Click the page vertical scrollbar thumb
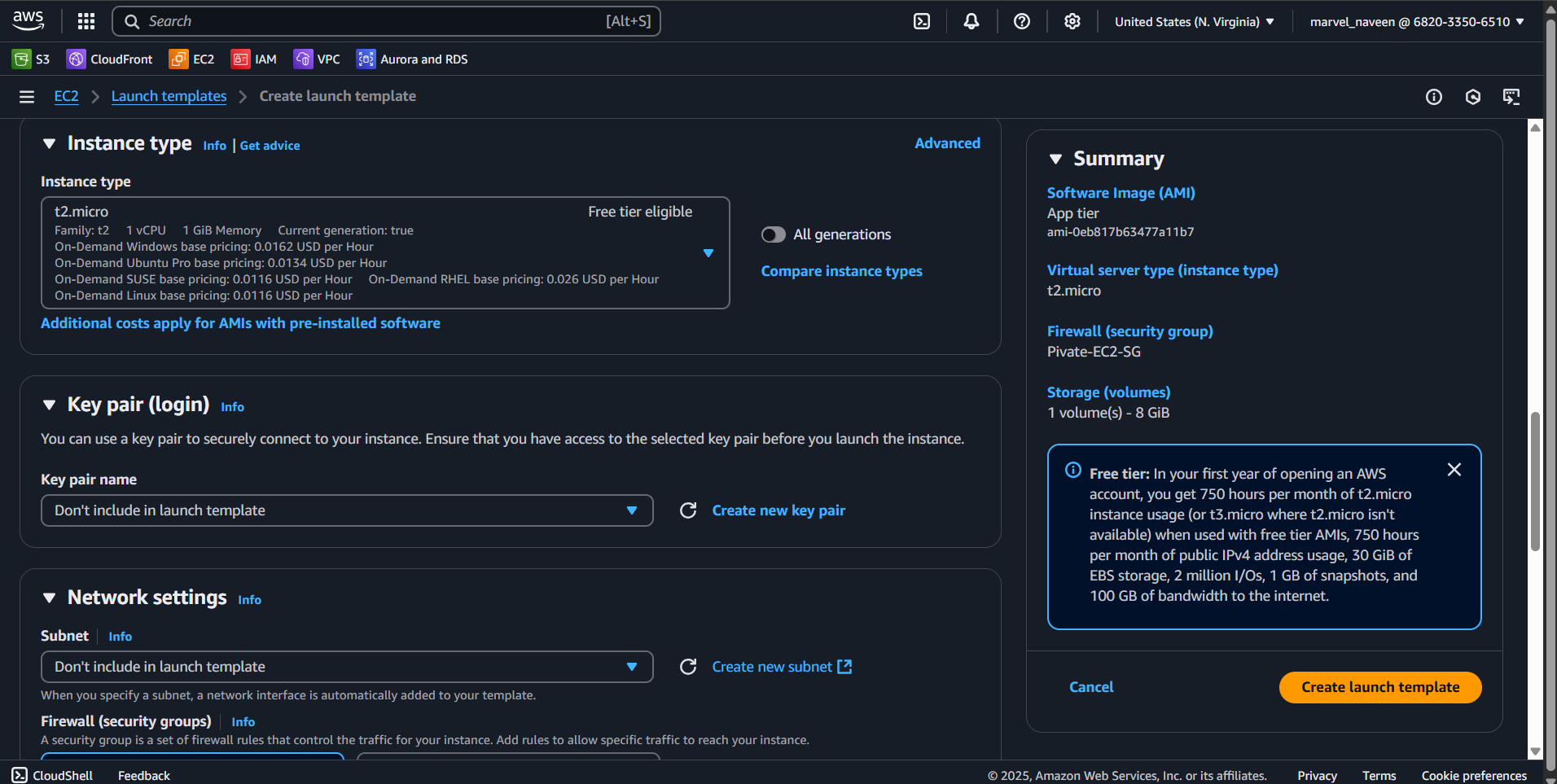Image resolution: width=1557 pixels, height=784 pixels. click(x=1535, y=481)
